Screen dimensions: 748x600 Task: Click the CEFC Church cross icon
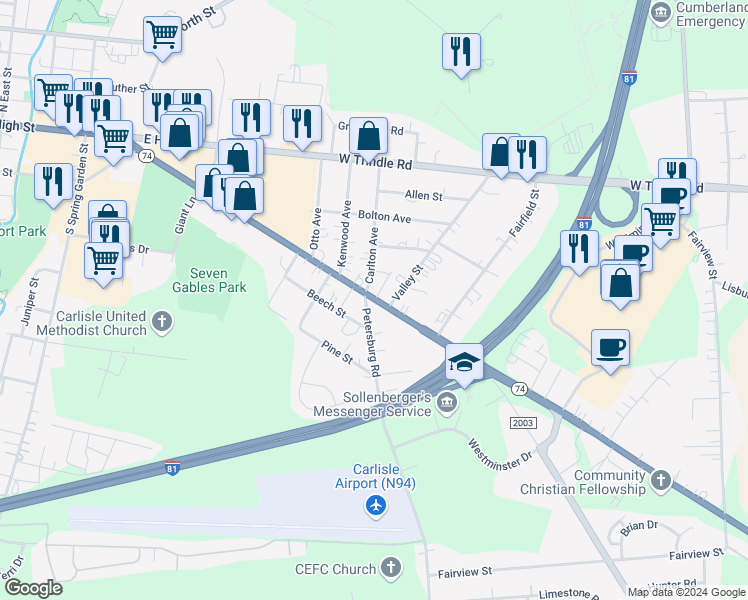pyautogui.click(x=391, y=568)
